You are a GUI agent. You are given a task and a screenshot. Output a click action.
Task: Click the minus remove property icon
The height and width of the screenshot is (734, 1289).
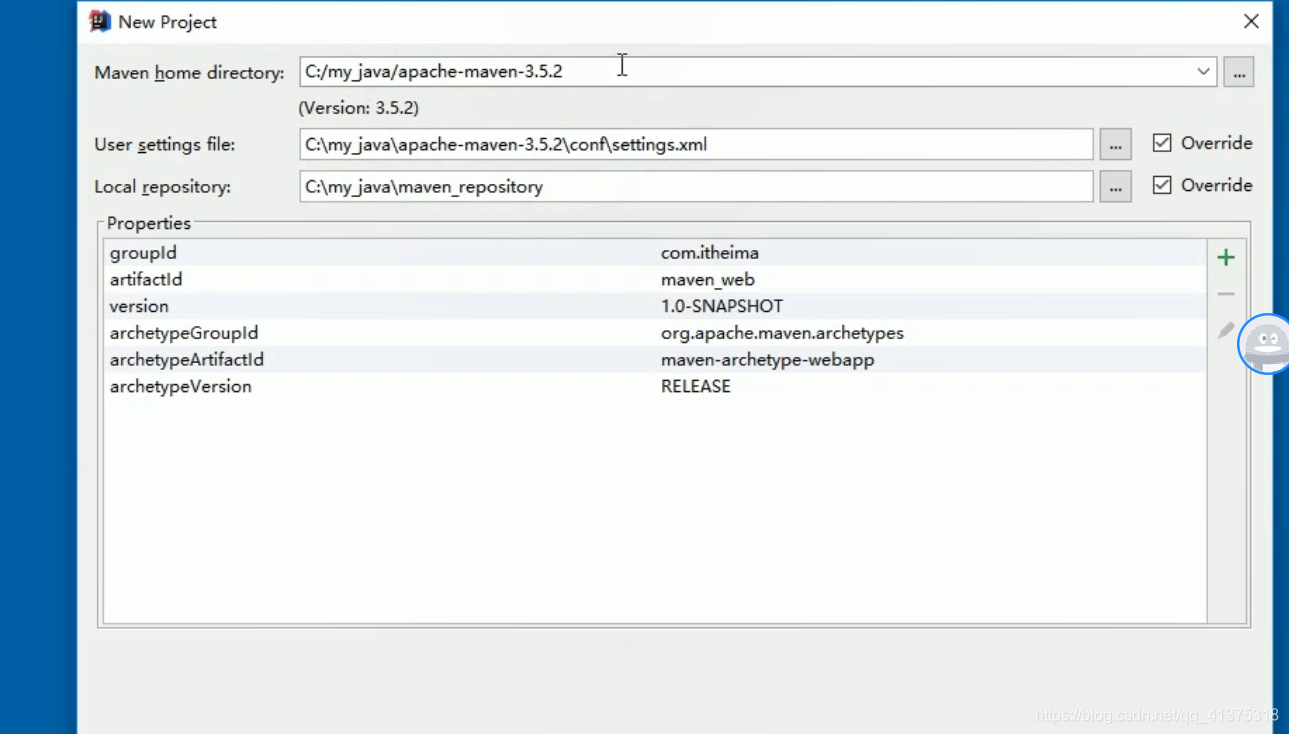tap(1226, 294)
